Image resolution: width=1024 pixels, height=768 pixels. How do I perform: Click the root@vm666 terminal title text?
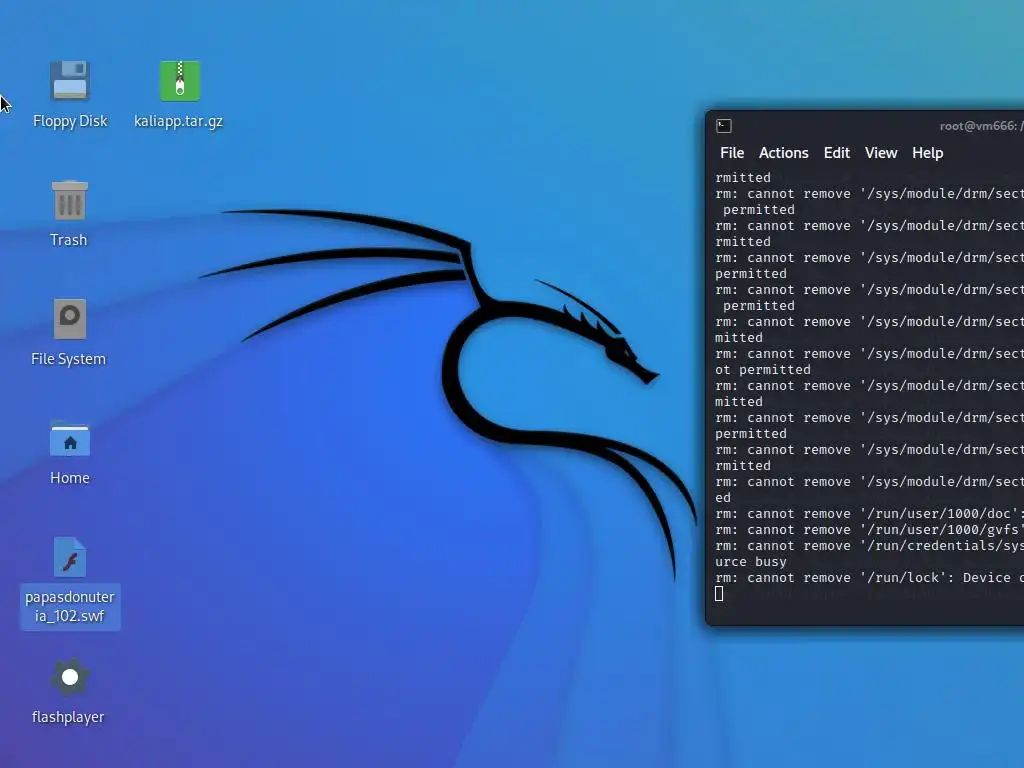point(981,126)
